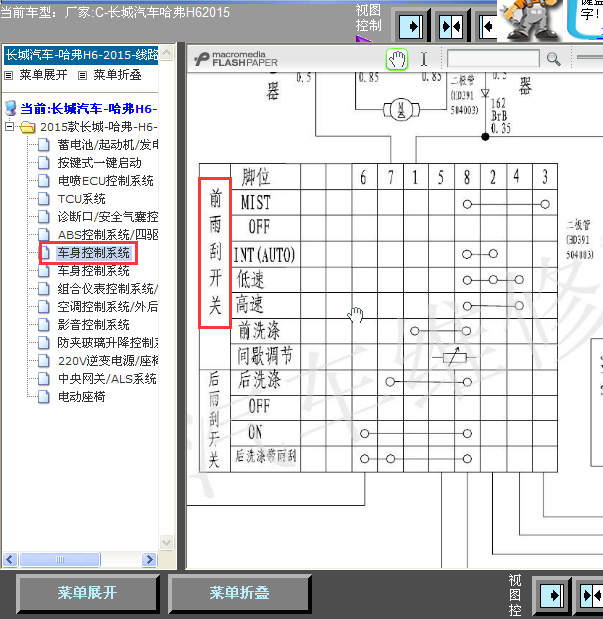Screen dimensions: 603x619
Task: Click document icon beside 按键式一键启动
Action: pyautogui.click(x=43, y=163)
